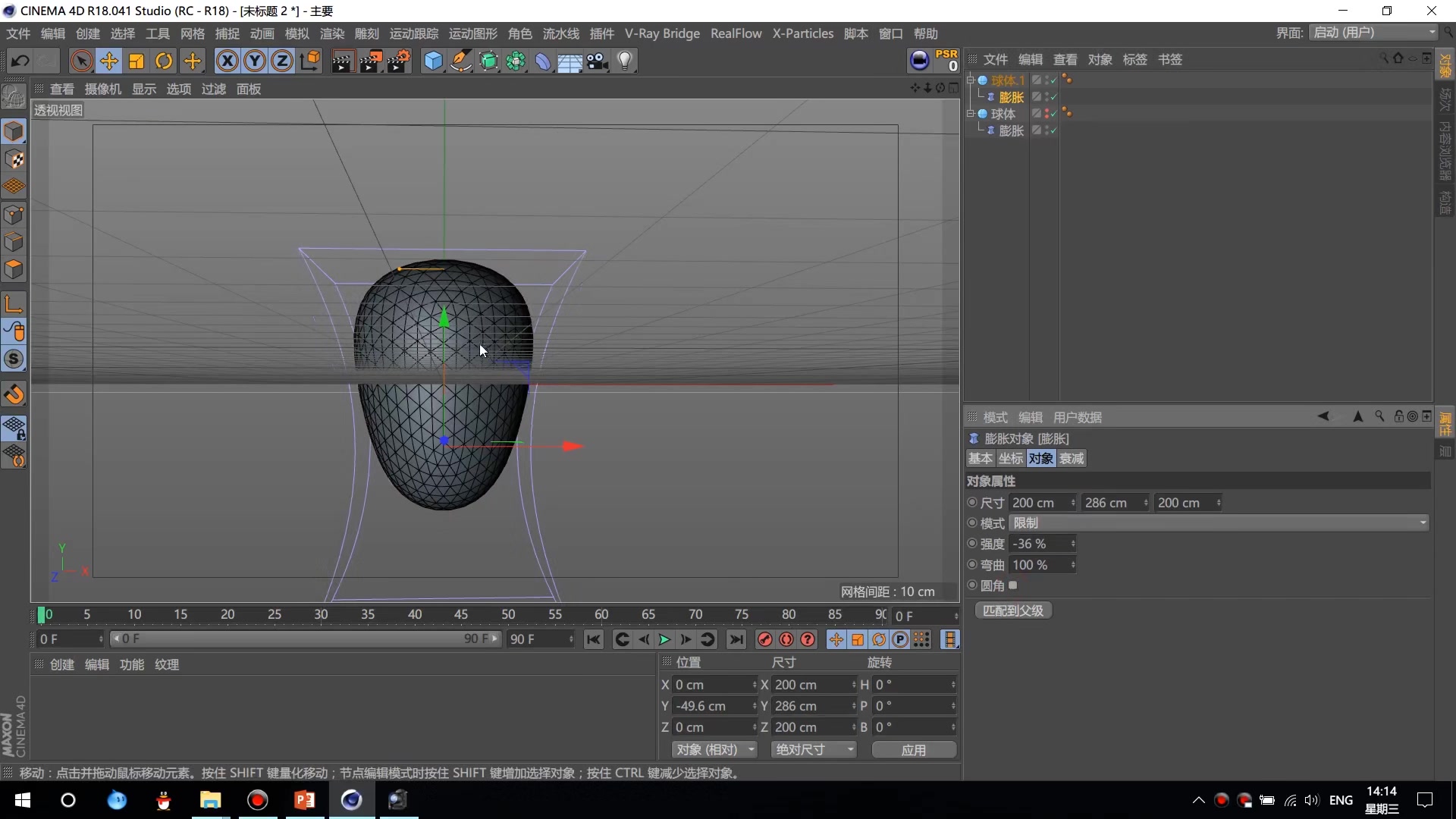The width and height of the screenshot is (1456, 819).
Task: Select the Move tool in toolbar
Action: (x=109, y=61)
